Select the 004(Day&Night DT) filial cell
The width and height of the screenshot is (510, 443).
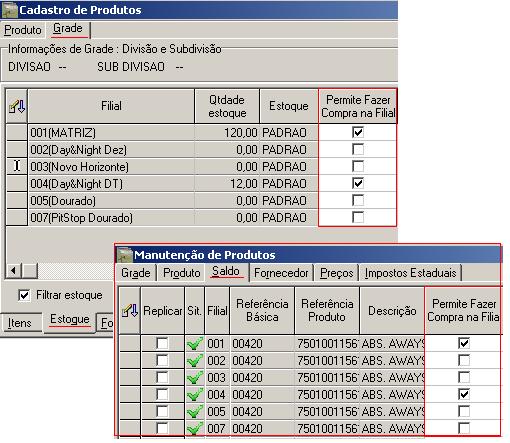tap(111, 183)
